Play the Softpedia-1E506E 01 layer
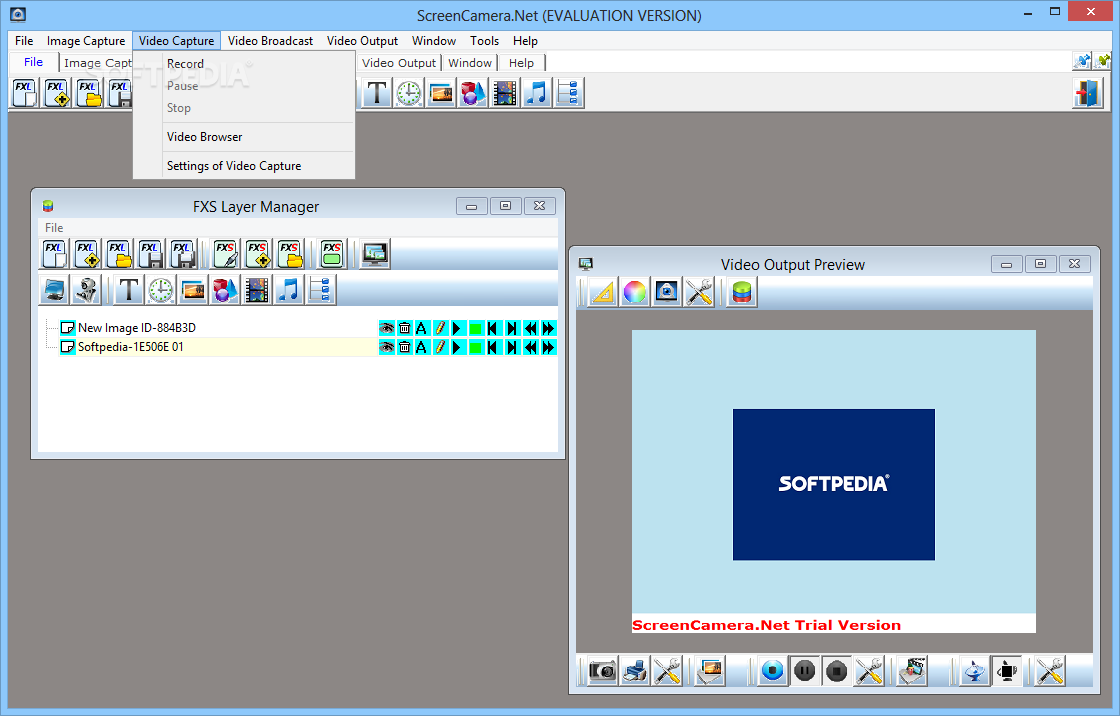 click(x=458, y=347)
